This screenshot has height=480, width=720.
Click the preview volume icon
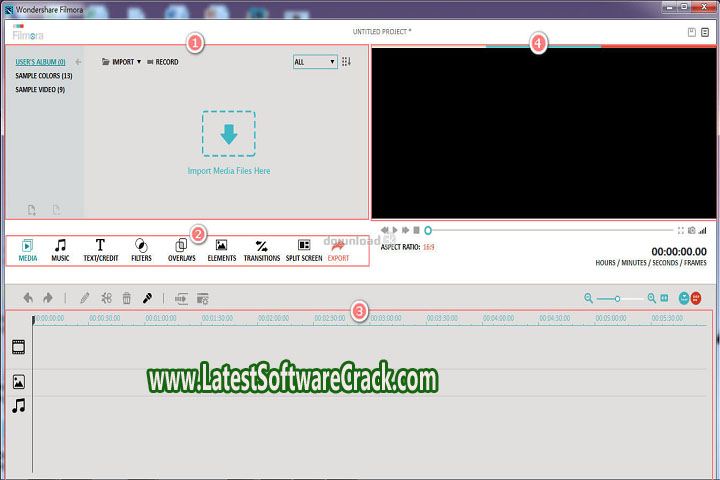tap(703, 231)
